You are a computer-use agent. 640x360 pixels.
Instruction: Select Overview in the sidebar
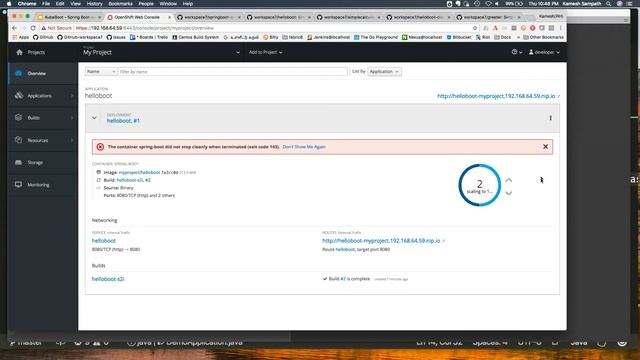point(43,73)
